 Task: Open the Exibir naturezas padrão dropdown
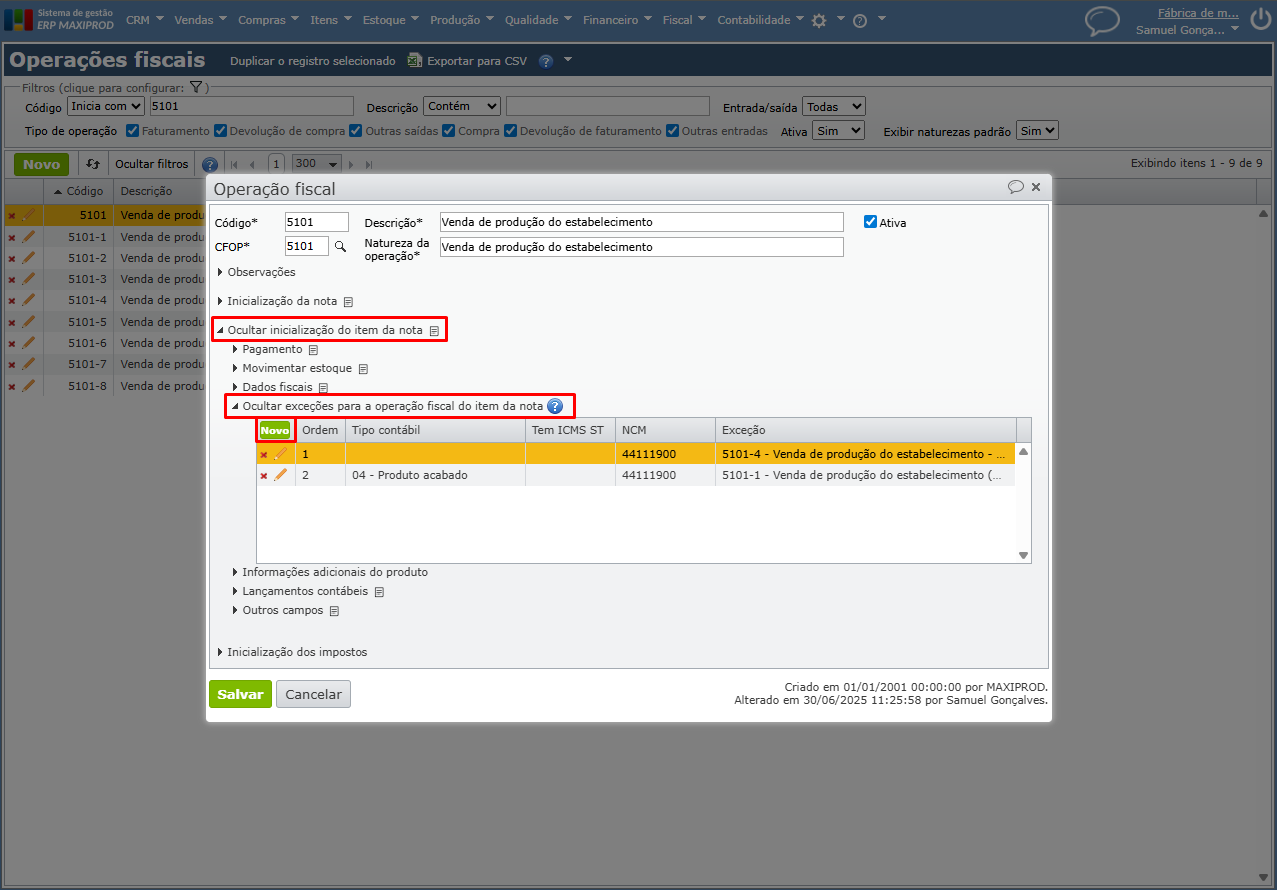coord(1037,131)
